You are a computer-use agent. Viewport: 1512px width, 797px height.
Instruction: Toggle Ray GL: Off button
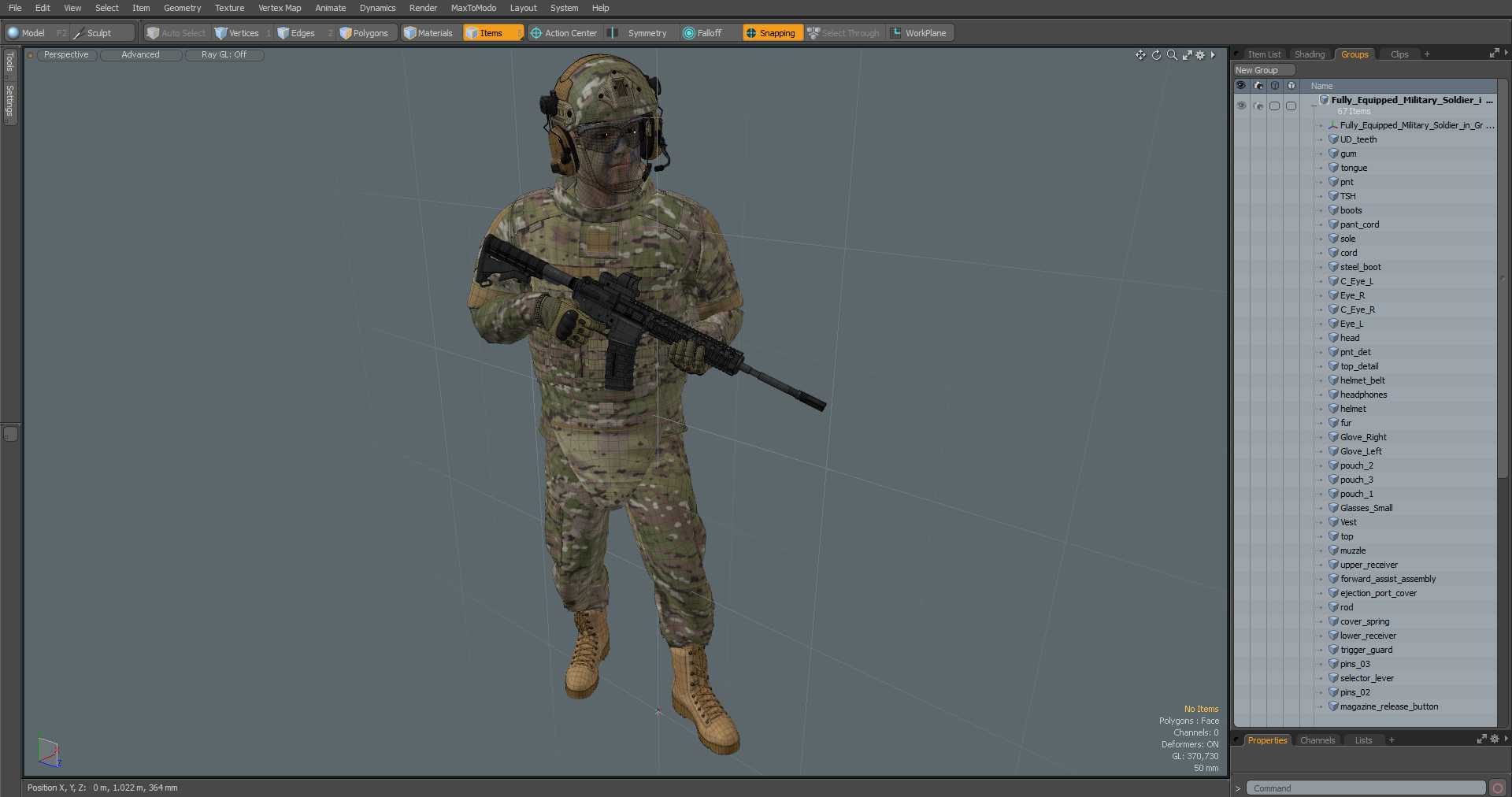pos(224,55)
